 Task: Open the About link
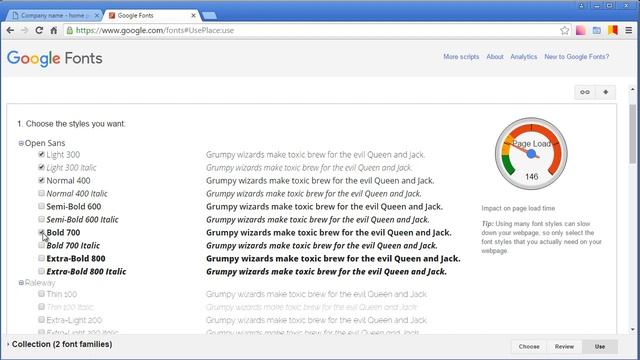[x=495, y=57]
